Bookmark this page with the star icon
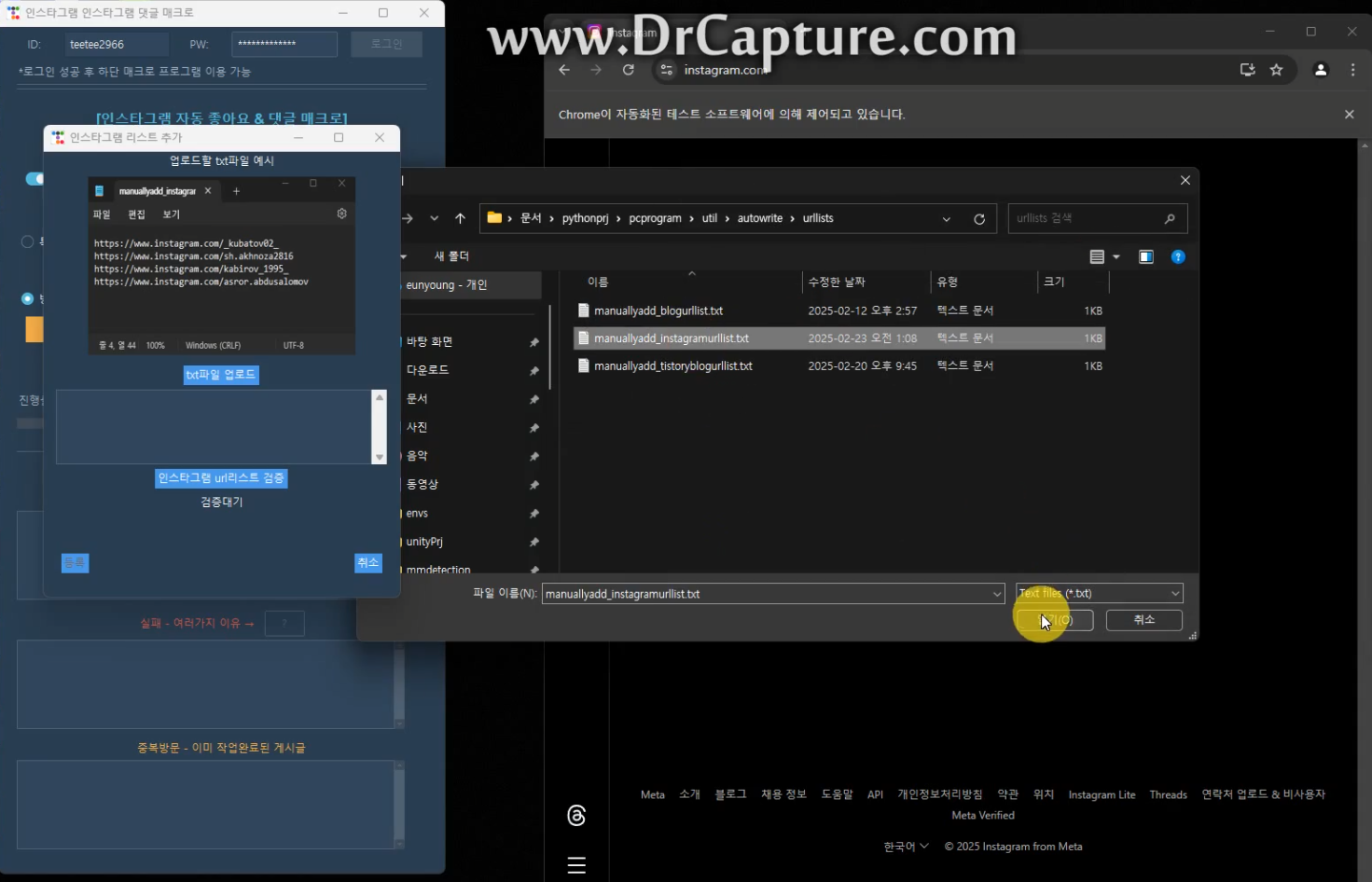The image size is (1372, 882). coord(1277,70)
